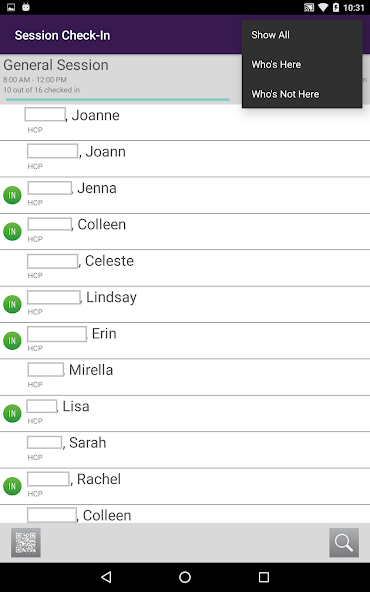The image size is (370, 592).
Task: Open the General Session header details
Action: coord(121,79)
